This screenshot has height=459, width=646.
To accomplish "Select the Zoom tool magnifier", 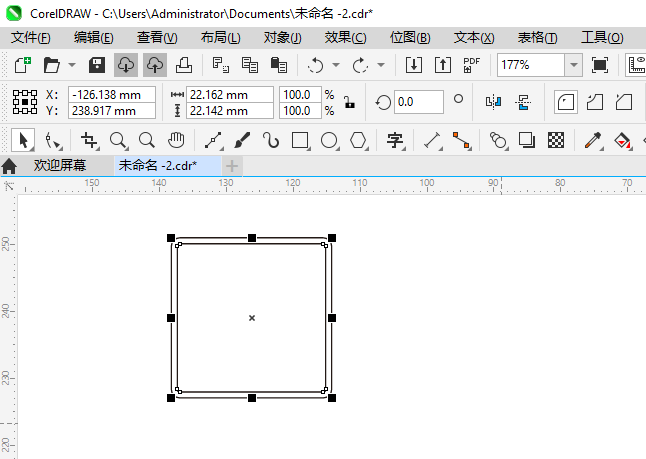I will pyautogui.click(x=119, y=141).
